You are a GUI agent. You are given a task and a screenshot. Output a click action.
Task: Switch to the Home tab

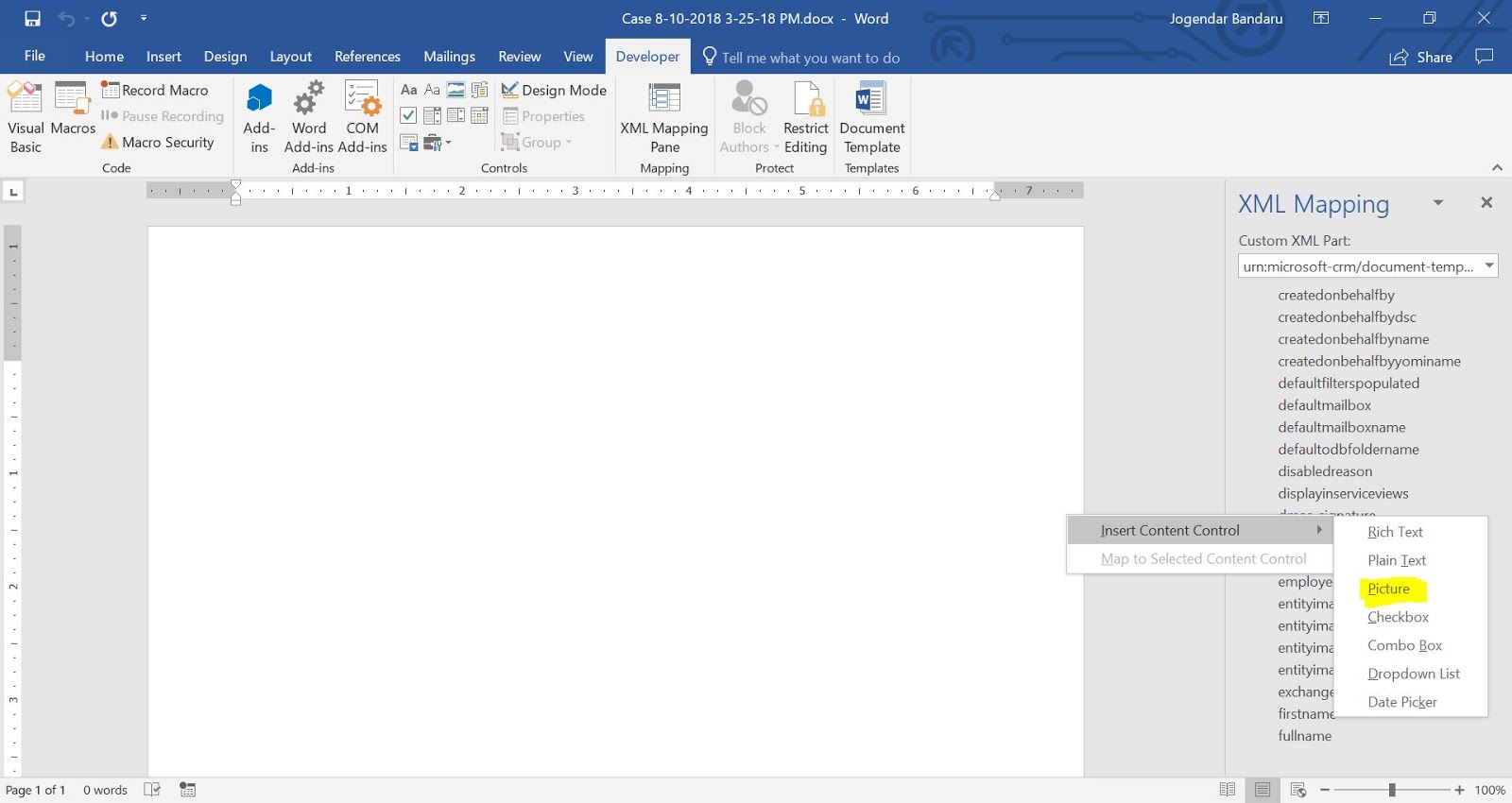104,56
